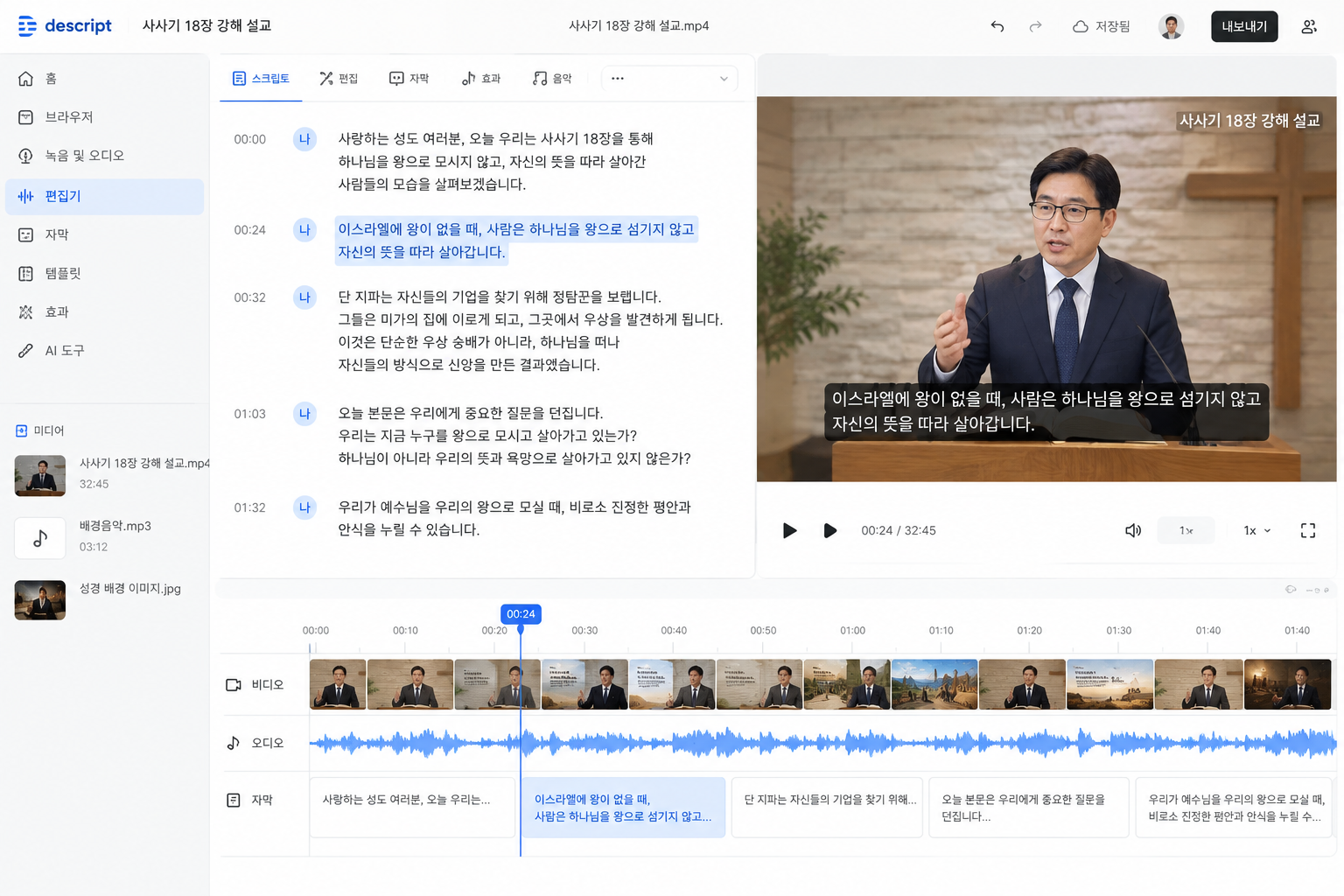The image size is (1344, 896).
Task: Click the undo arrow icon
Action: 997,26
